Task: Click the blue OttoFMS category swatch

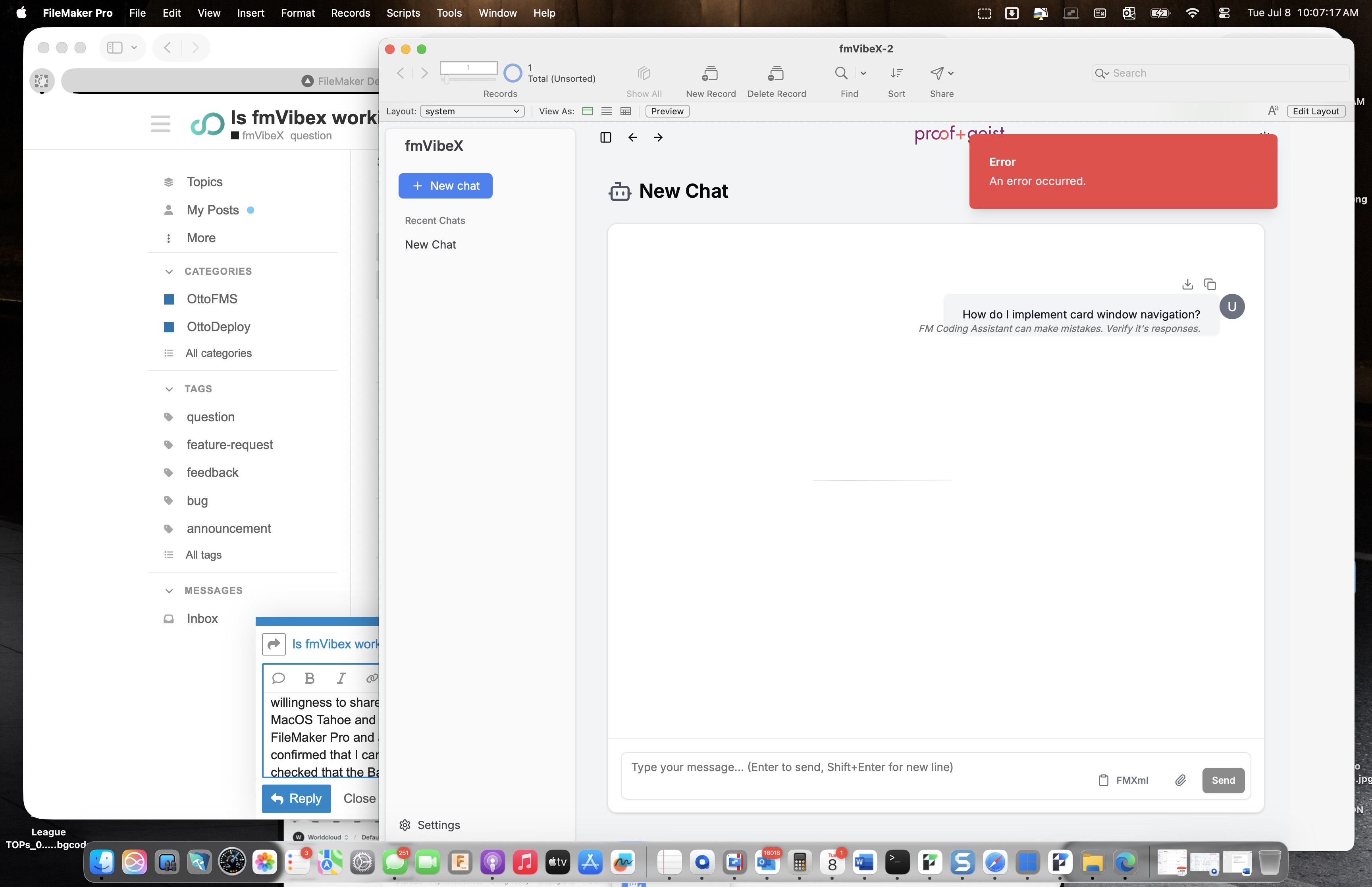Action: tap(169, 299)
